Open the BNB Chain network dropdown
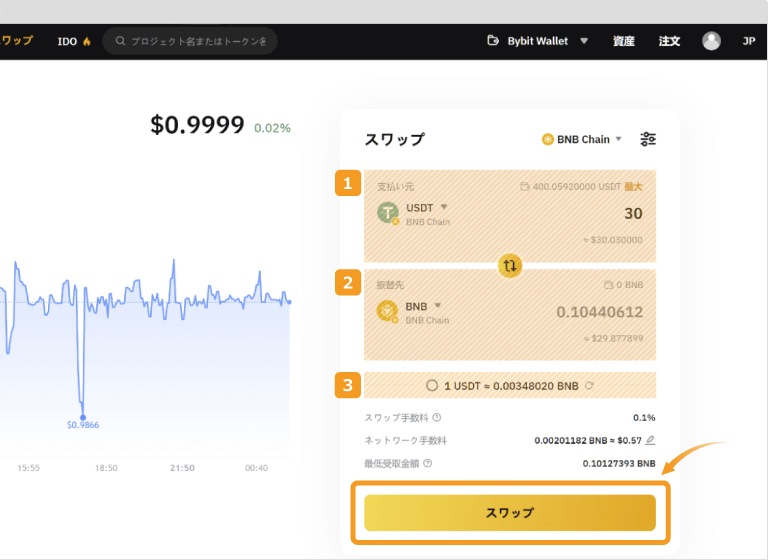768x560 pixels. (x=582, y=140)
